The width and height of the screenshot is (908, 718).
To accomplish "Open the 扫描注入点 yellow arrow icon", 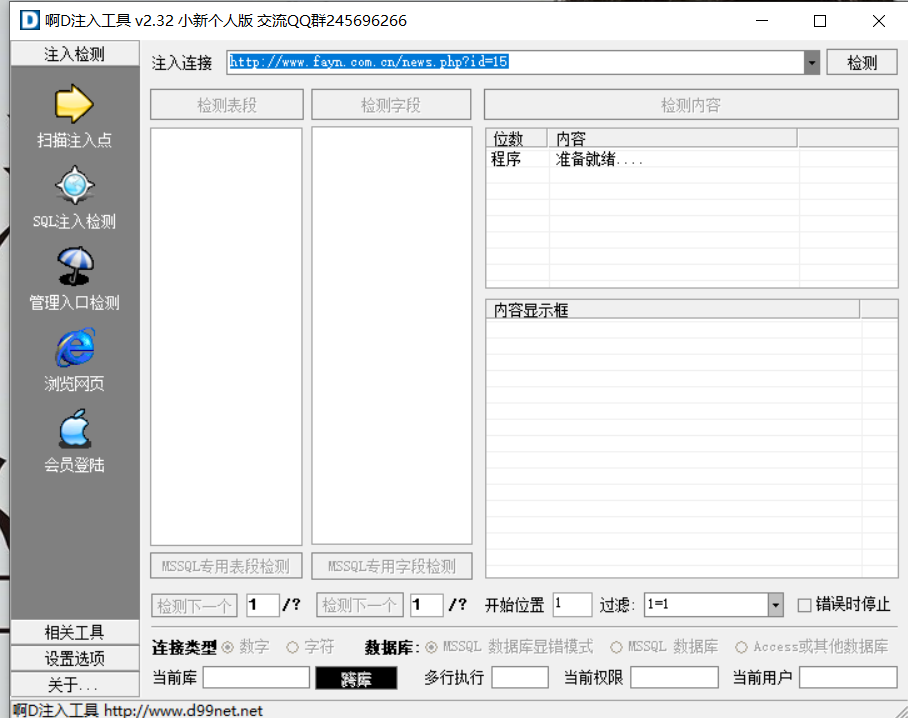I will 74,104.
